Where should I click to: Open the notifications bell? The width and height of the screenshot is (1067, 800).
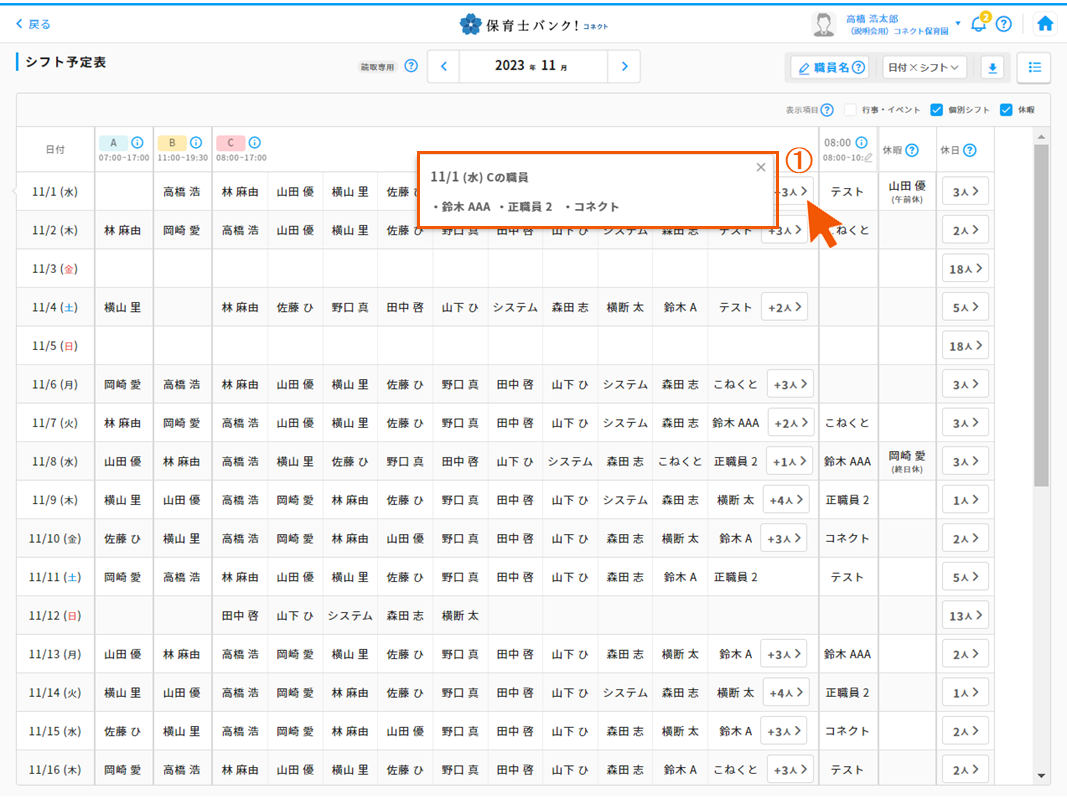point(978,24)
